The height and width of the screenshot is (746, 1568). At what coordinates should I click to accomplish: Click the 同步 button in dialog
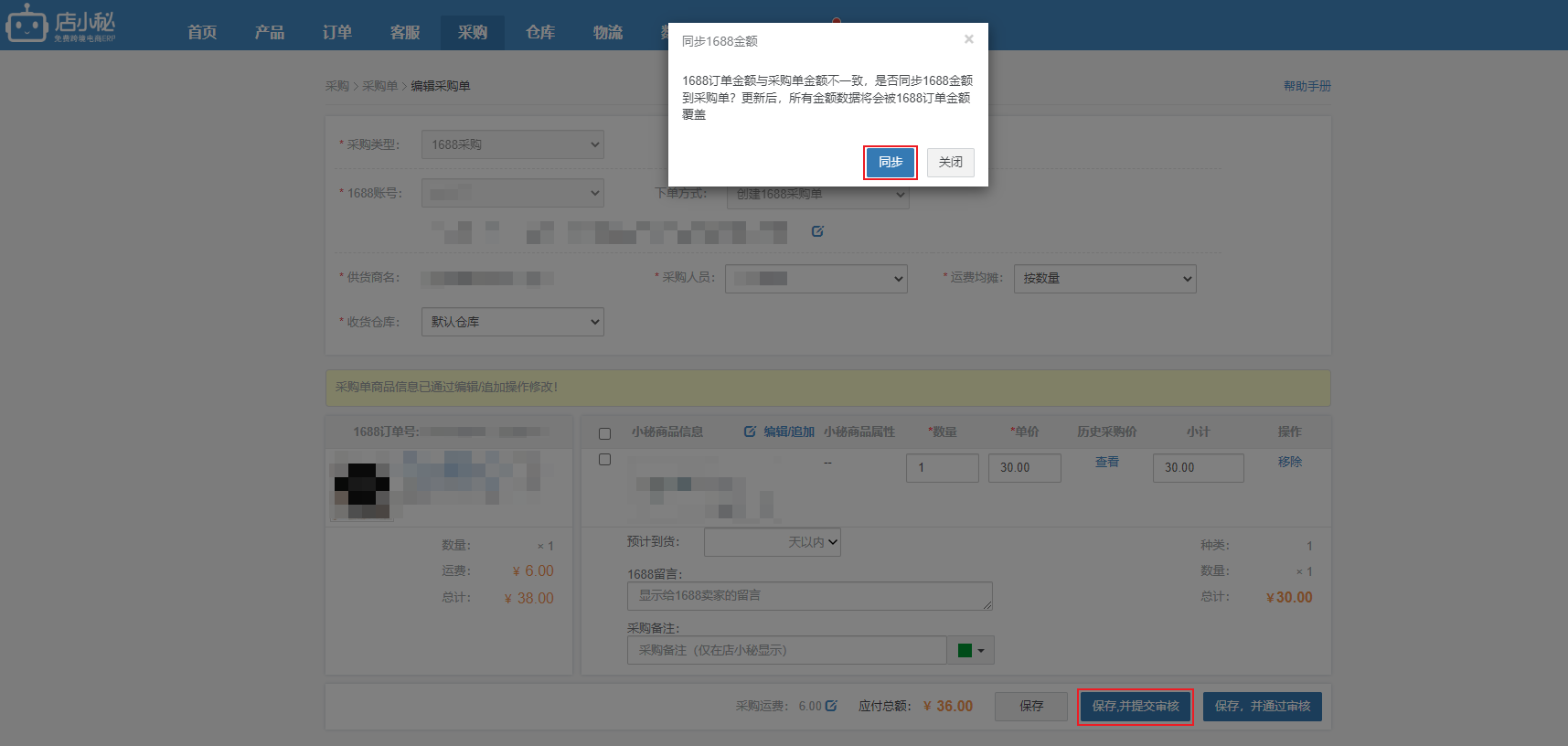click(x=891, y=163)
